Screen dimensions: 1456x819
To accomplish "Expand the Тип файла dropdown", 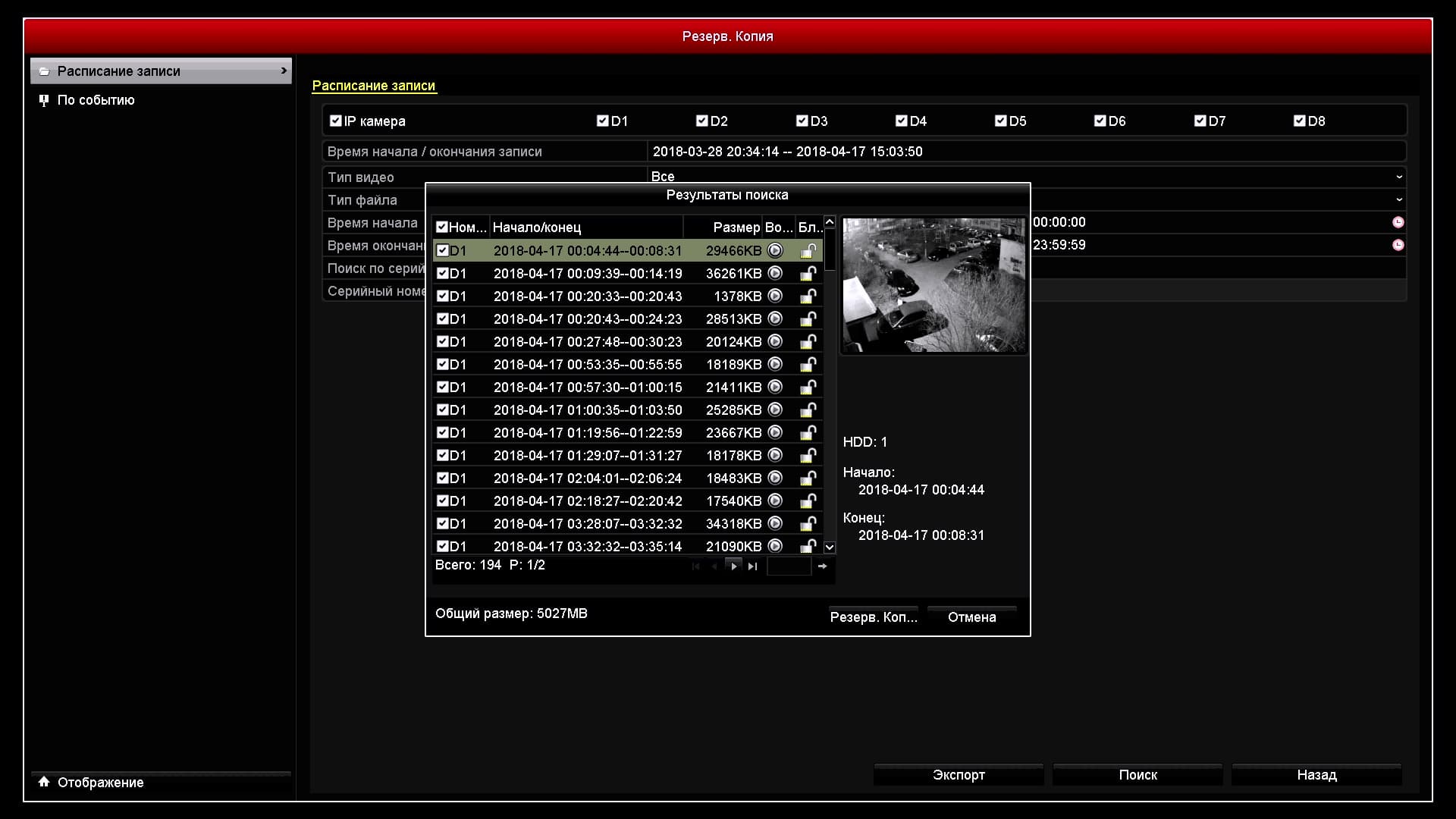I will coord(1398,199).
